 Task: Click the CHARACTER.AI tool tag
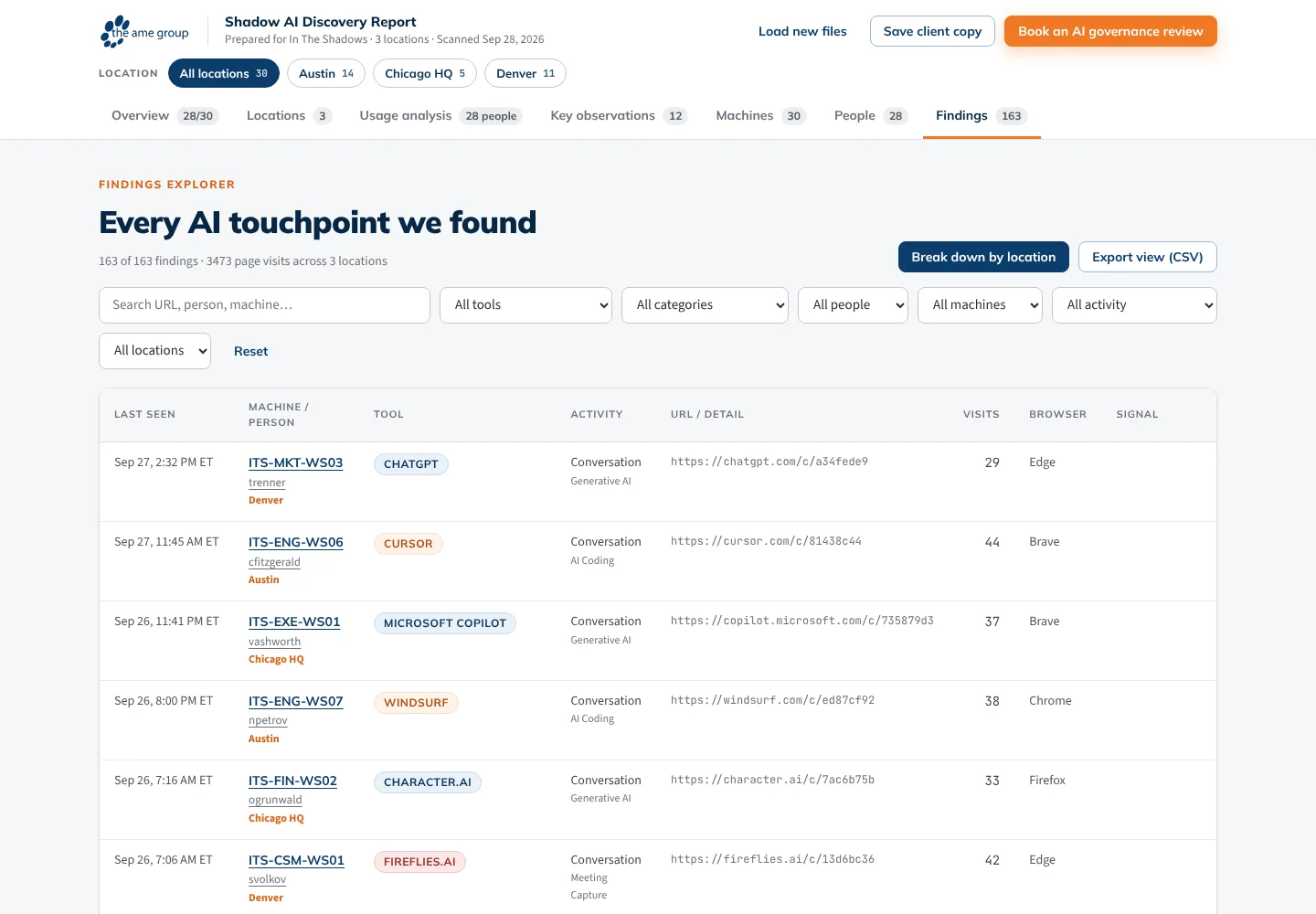click(x=427, y=782)
